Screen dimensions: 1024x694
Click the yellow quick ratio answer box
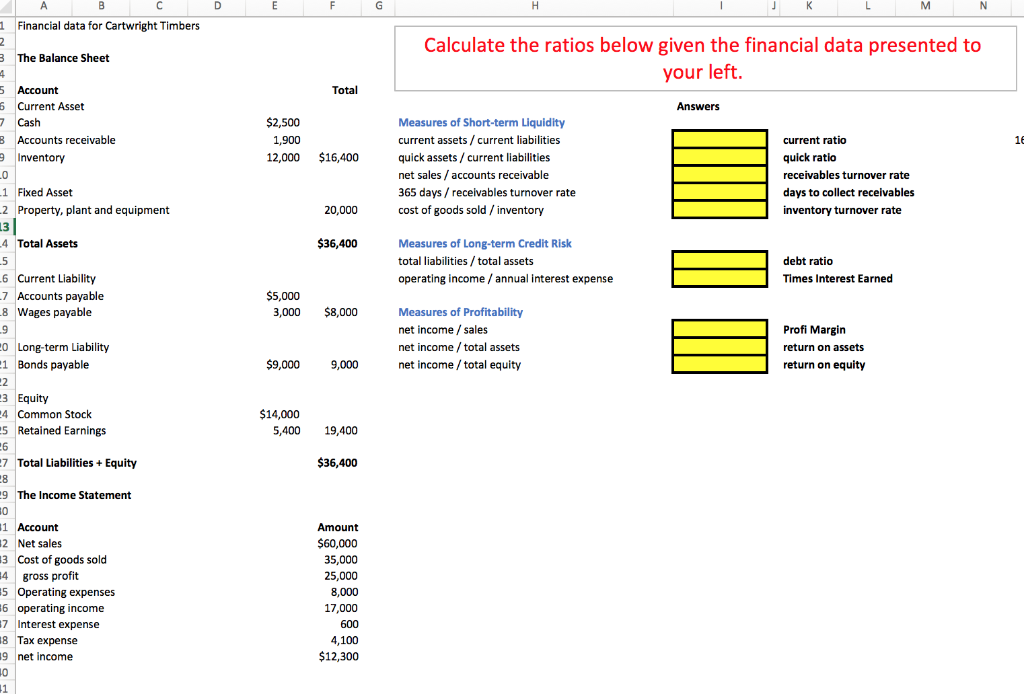tap(719, 158)
